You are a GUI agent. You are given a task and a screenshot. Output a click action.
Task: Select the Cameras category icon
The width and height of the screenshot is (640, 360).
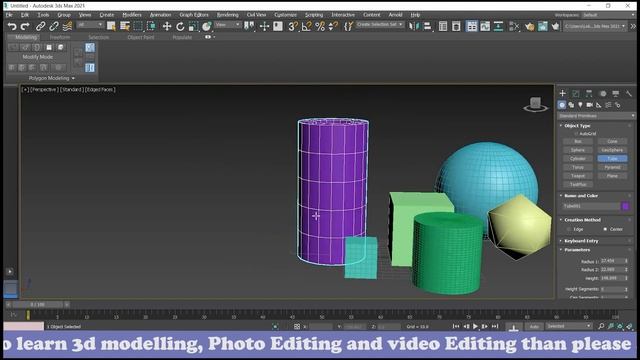pos(589,105)
